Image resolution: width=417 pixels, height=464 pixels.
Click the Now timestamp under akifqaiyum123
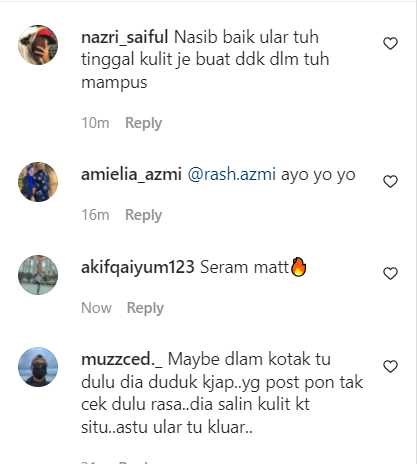[96, 308]
